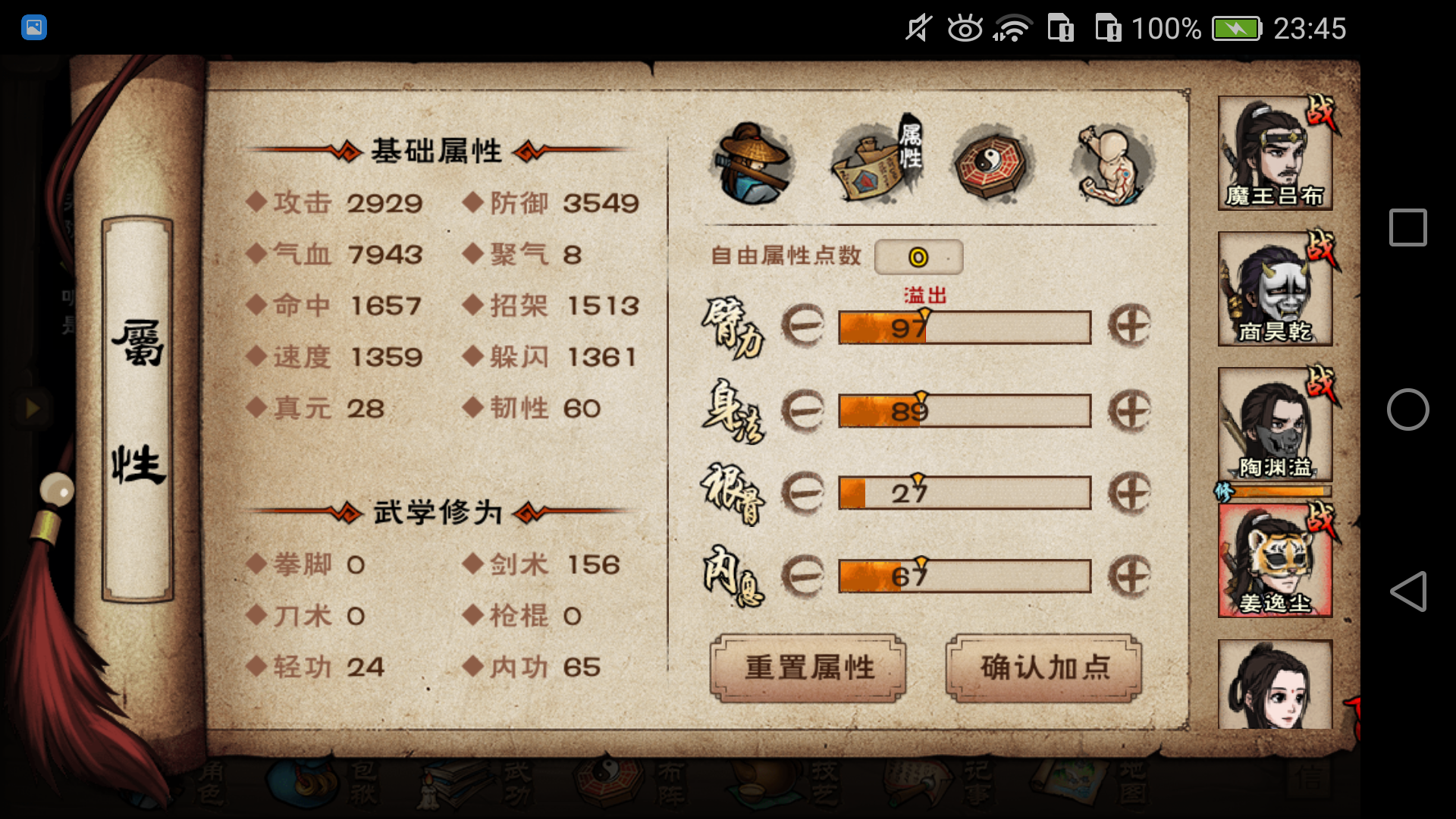Screen dimensions: 1456x819
Task: Increase 内息 with the plus button
Action: [1129, 577]
